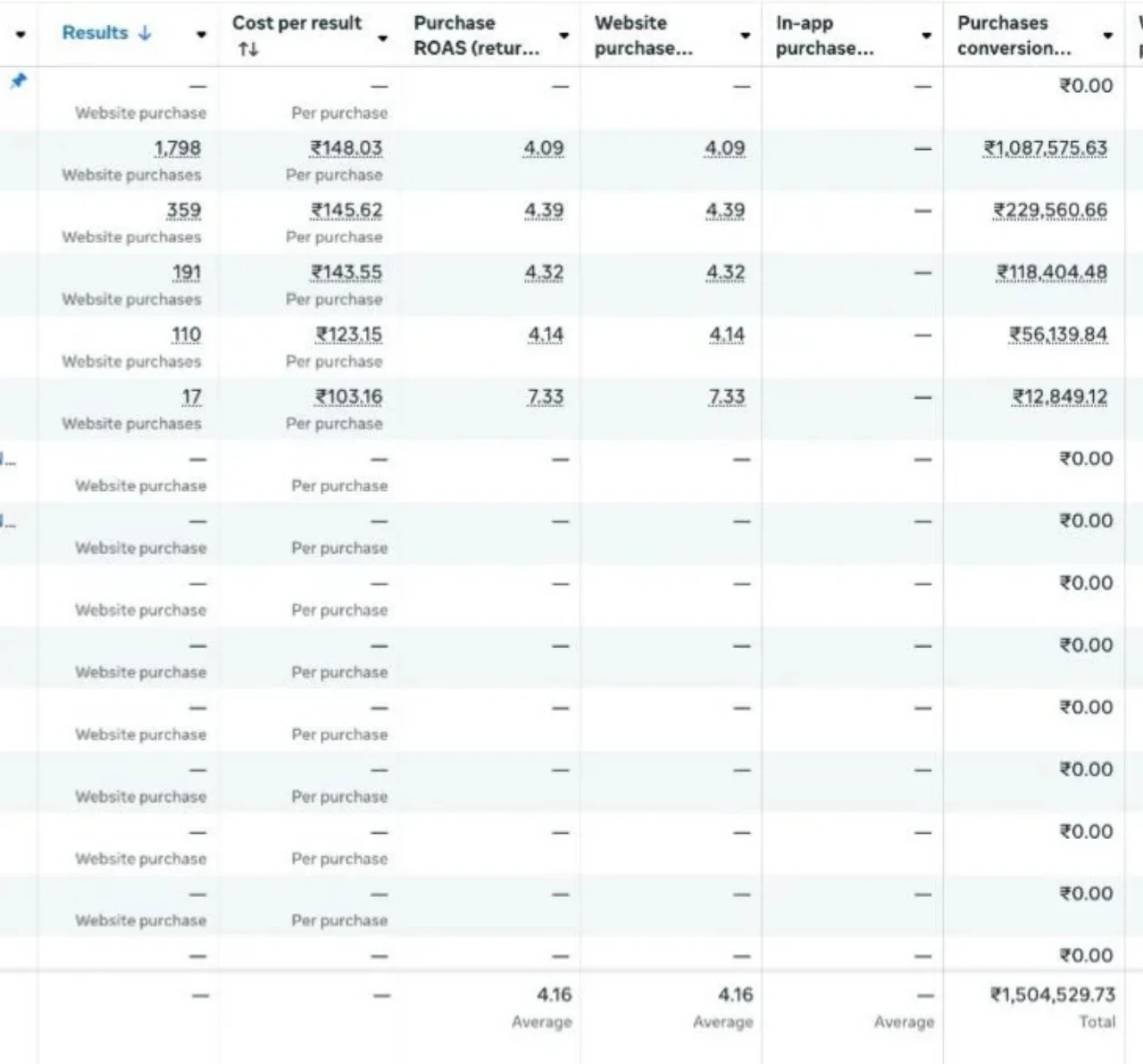The height and width of the screenshot is (1064, 1143).
Task: Open the Website purchase column dropdown arrow
Action: click(x=746, y=36)
